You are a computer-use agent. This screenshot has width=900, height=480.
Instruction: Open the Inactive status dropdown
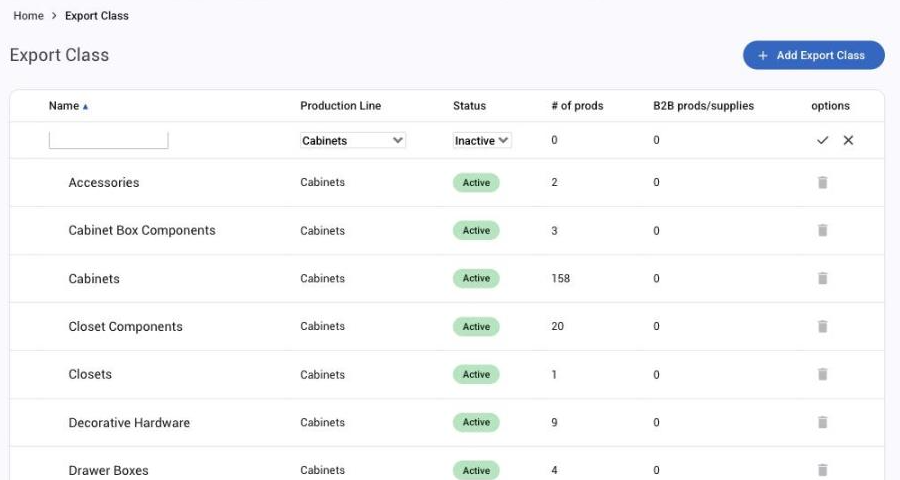(482, 140)
